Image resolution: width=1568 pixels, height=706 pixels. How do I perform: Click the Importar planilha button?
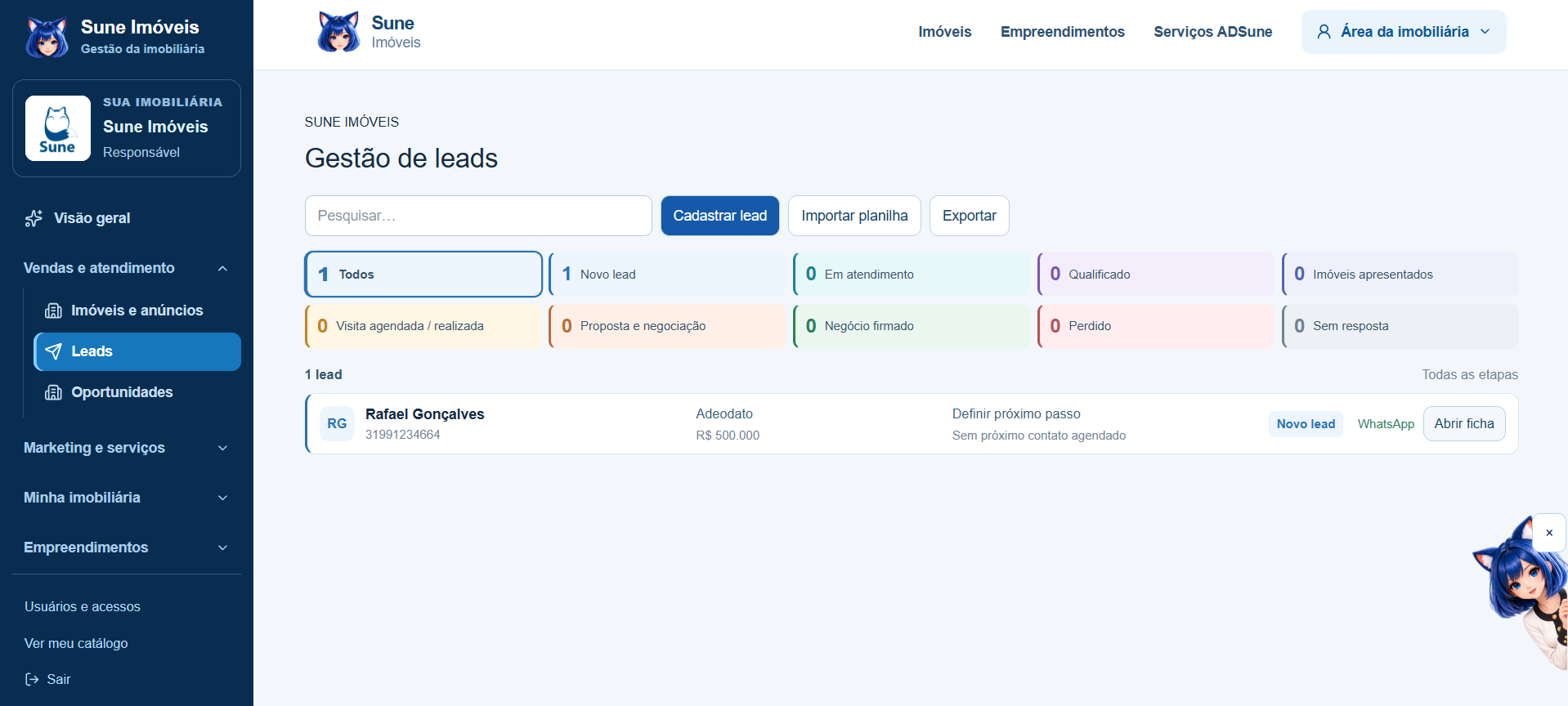click(854, 216)
